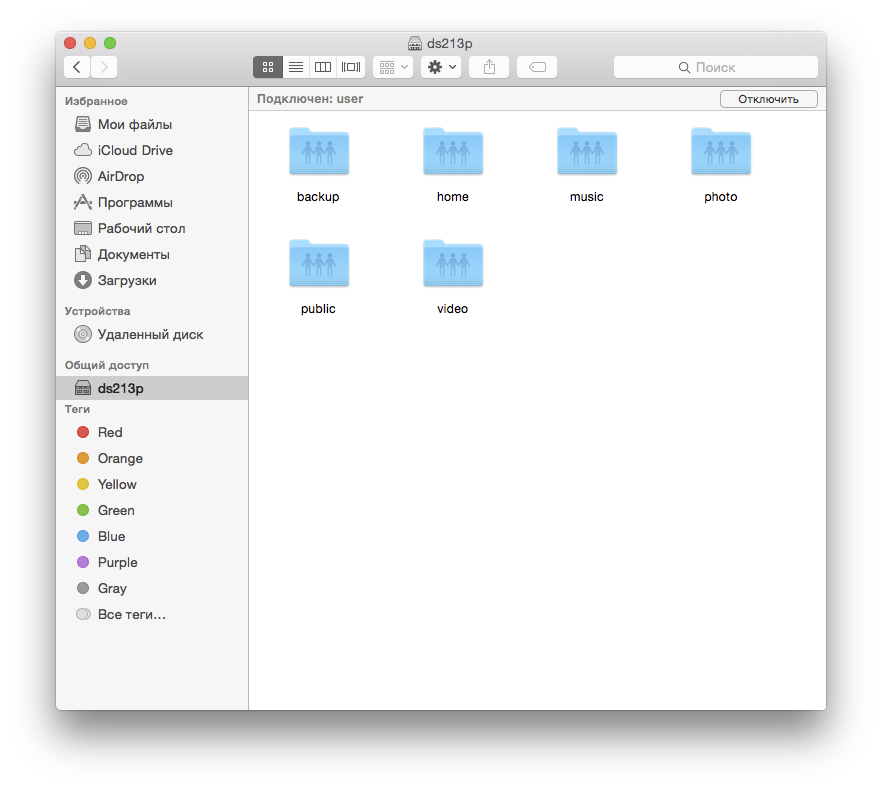Image resolution: width=882 pixels, height=790 pixels.
Task: Click the ds213p title bar proxy icon
Action: pos(415,43)
